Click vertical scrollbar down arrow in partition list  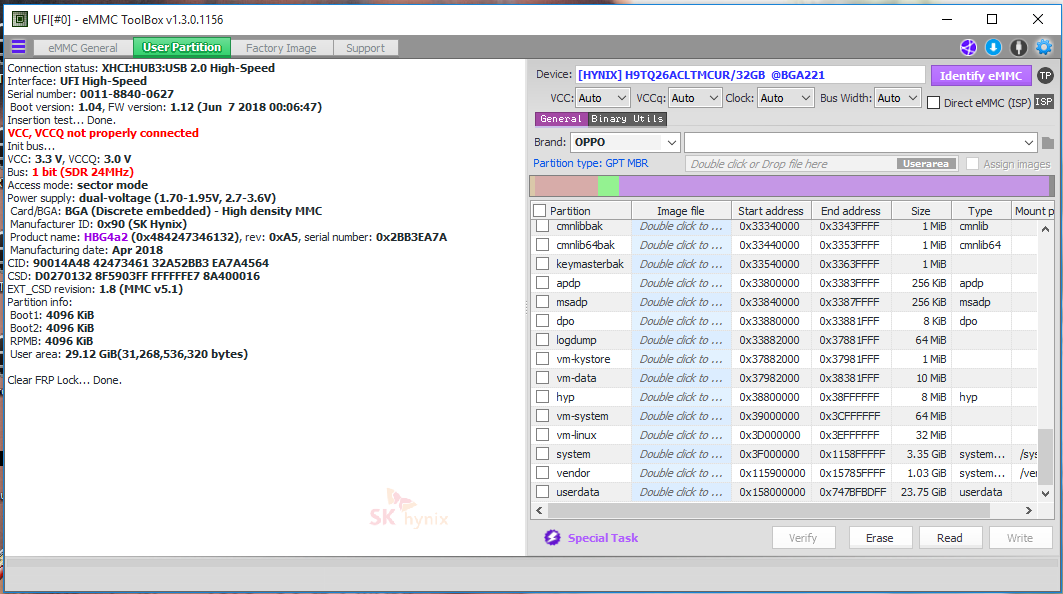pos(1045,494)
